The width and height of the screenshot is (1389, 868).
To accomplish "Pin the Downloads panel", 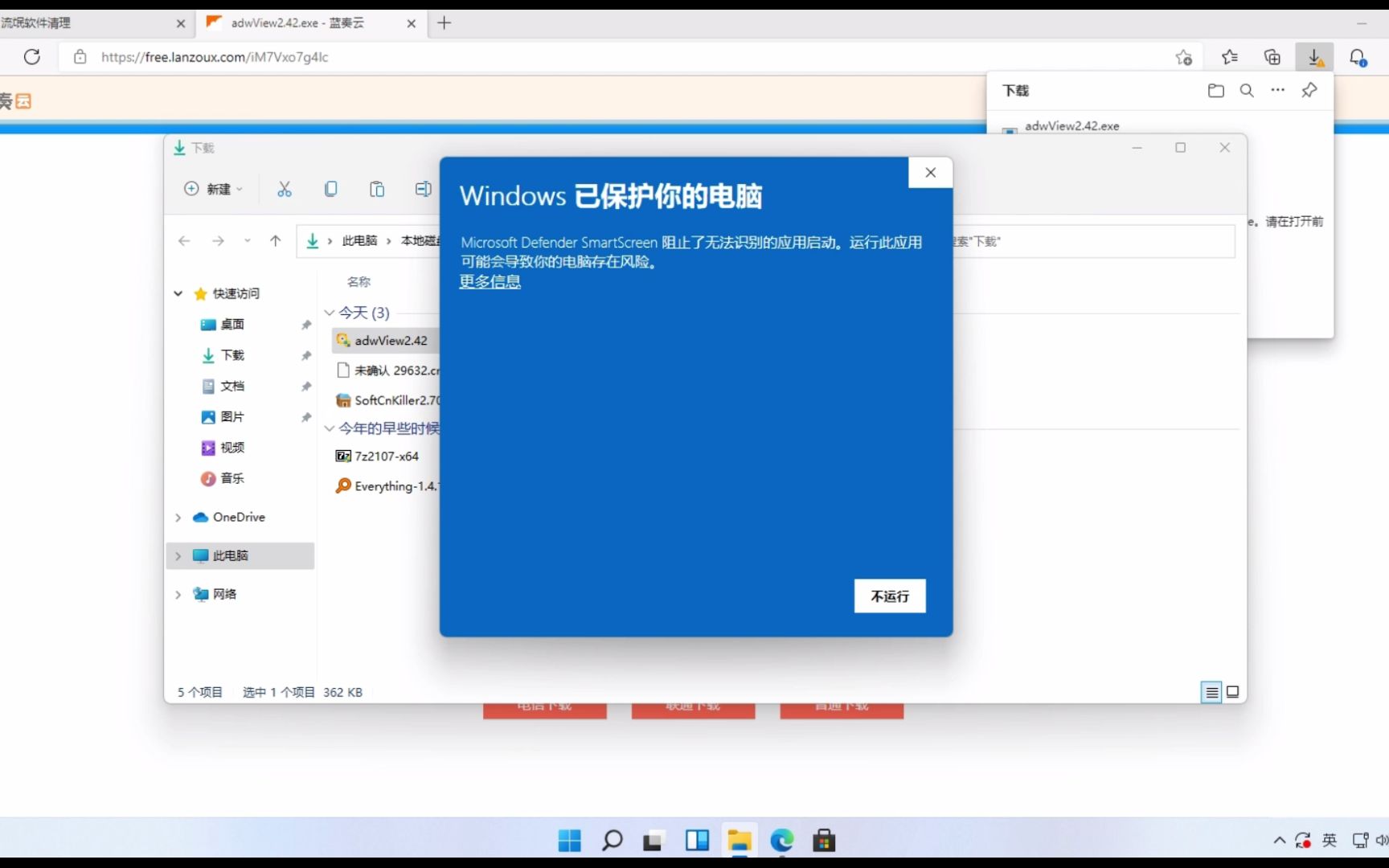I will [x=1309, y=91].
